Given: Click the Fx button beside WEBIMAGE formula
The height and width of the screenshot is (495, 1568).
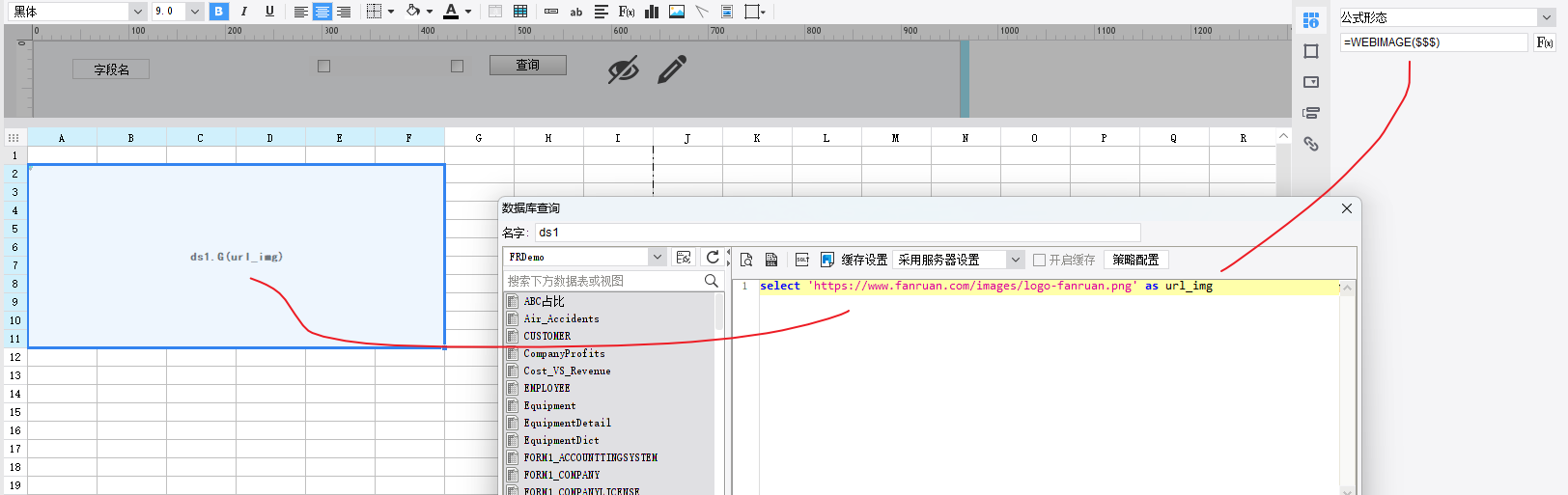Looking at the screenshot, I should point(1545,42).
